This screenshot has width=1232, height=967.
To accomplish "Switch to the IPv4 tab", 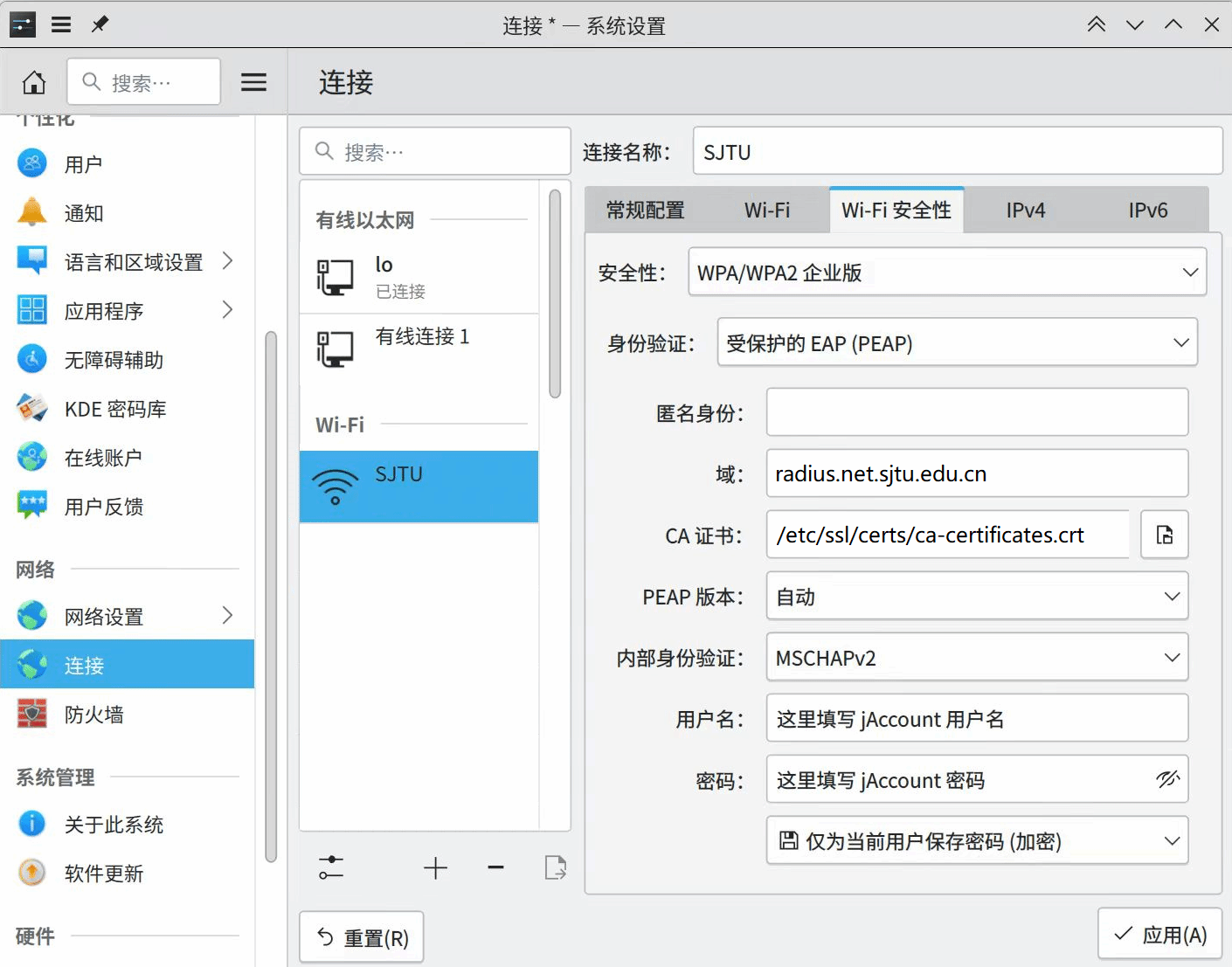I will [x=1026, y=210].
